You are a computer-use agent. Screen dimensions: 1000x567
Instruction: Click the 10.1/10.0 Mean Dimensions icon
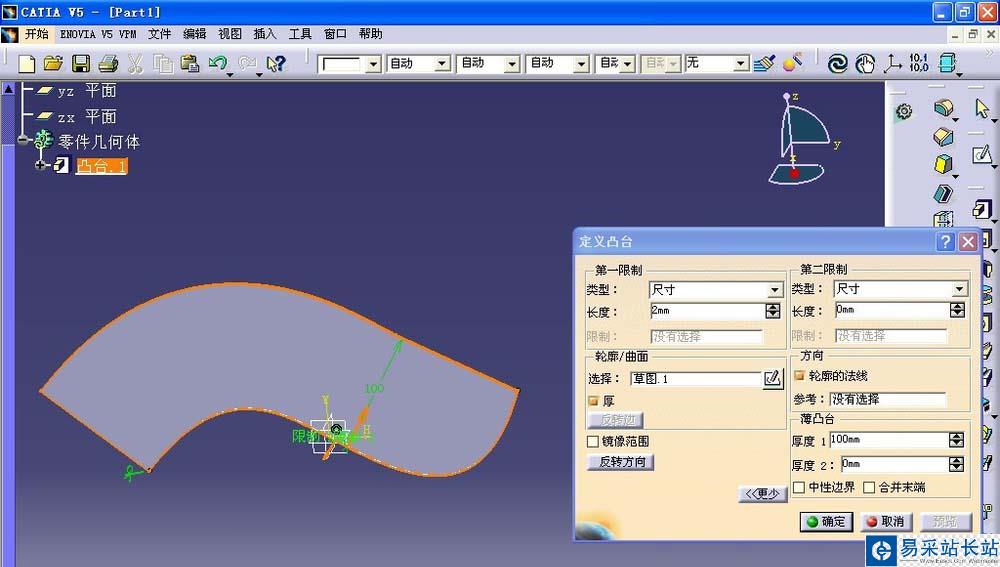pos(919,63)
